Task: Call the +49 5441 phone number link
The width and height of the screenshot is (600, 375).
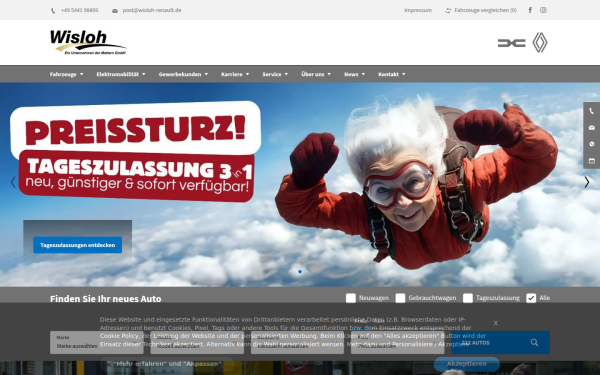Action: tap(79, 10)
